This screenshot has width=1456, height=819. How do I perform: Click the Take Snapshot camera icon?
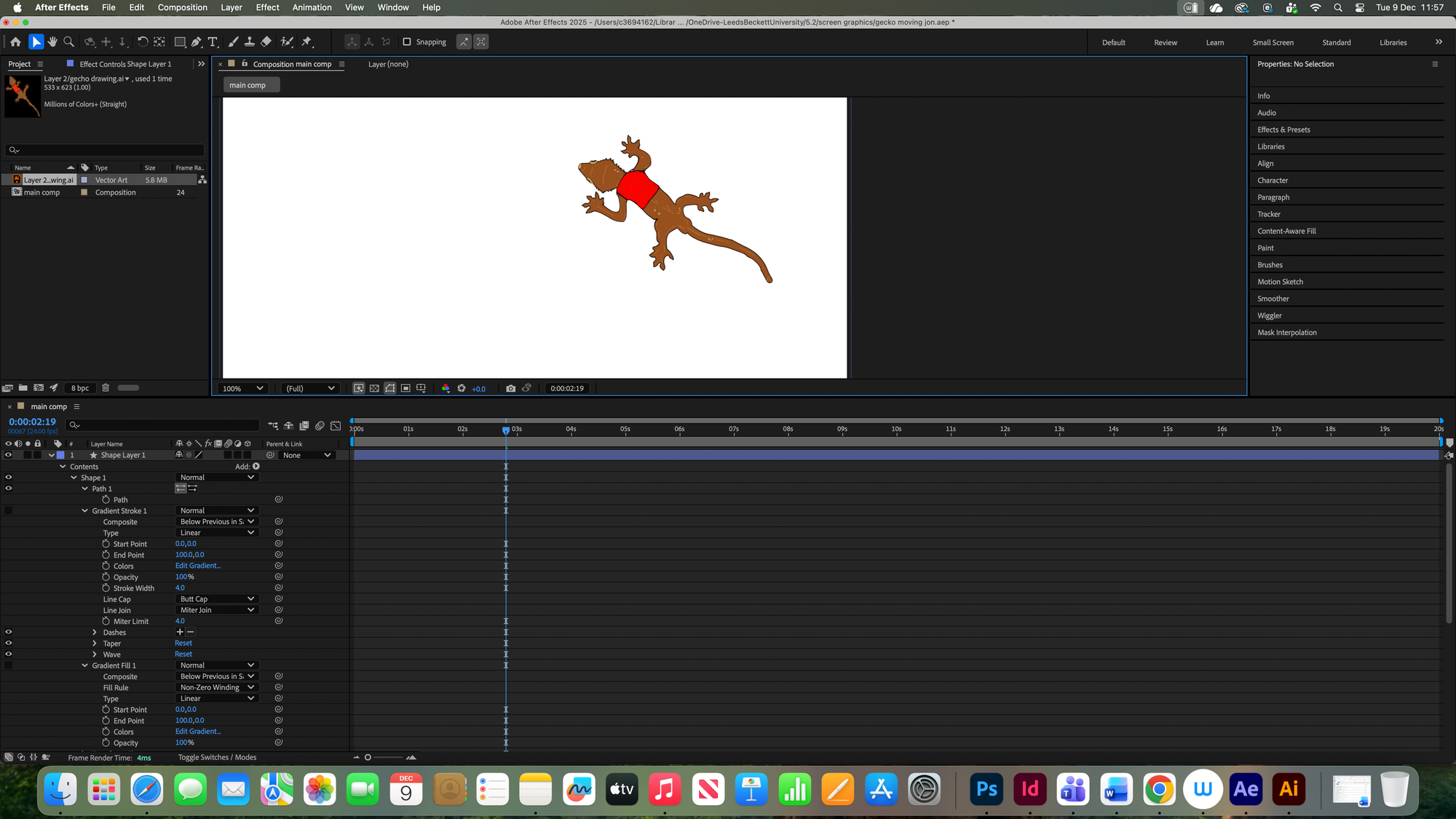point(510,389)
